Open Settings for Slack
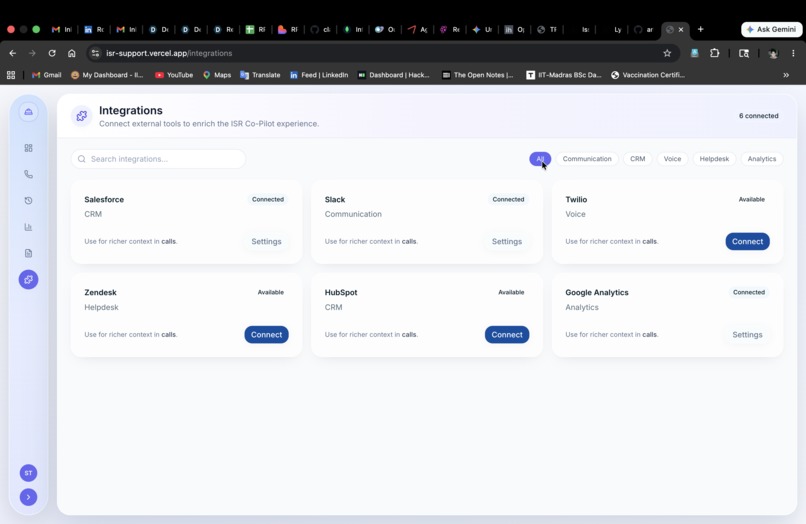 tap(507, 242)
